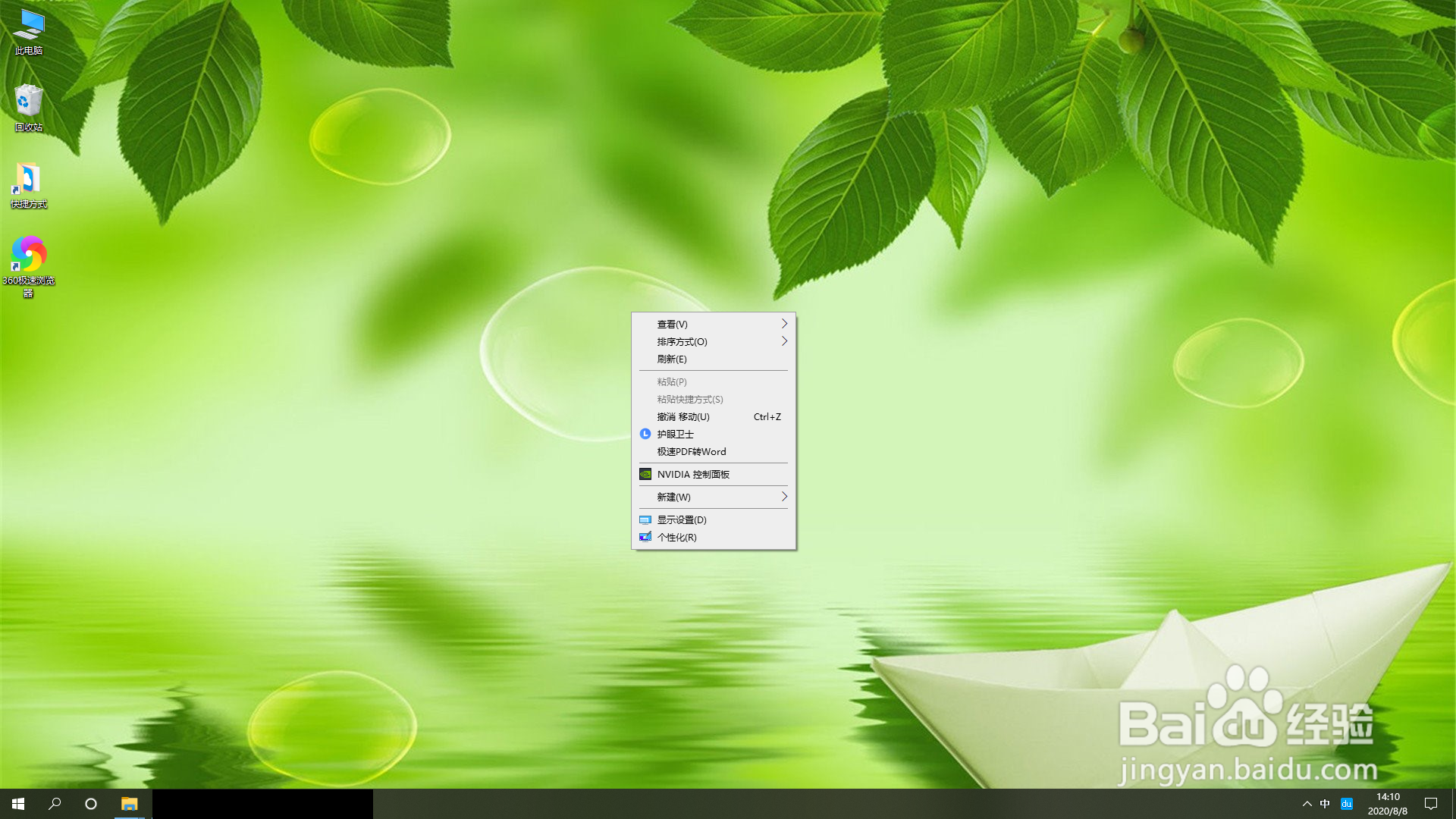Click the taskbar search magnifier icon
The image size is (1456, 819).
pyautogui.click(x=55, y=804)
